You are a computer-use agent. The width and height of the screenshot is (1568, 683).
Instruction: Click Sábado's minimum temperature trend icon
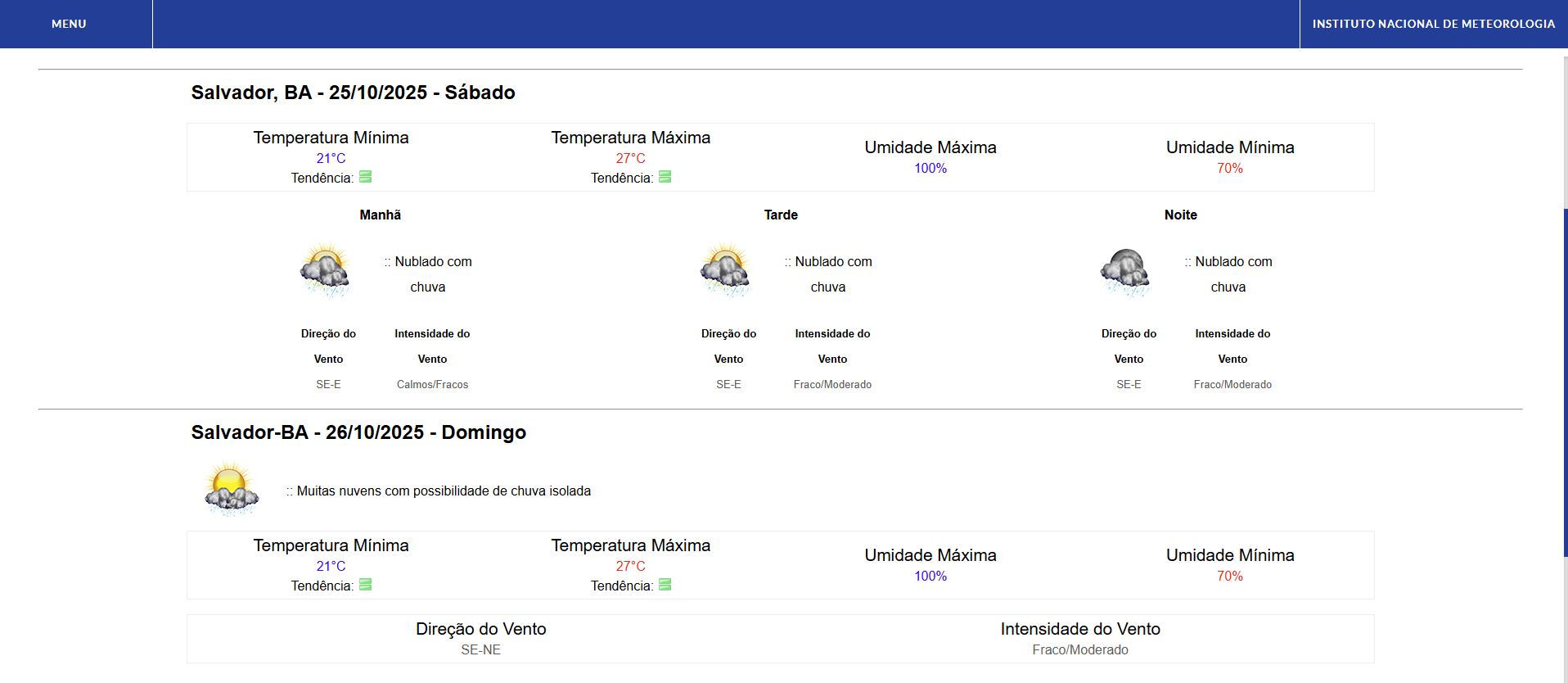[x=366, y=177]
